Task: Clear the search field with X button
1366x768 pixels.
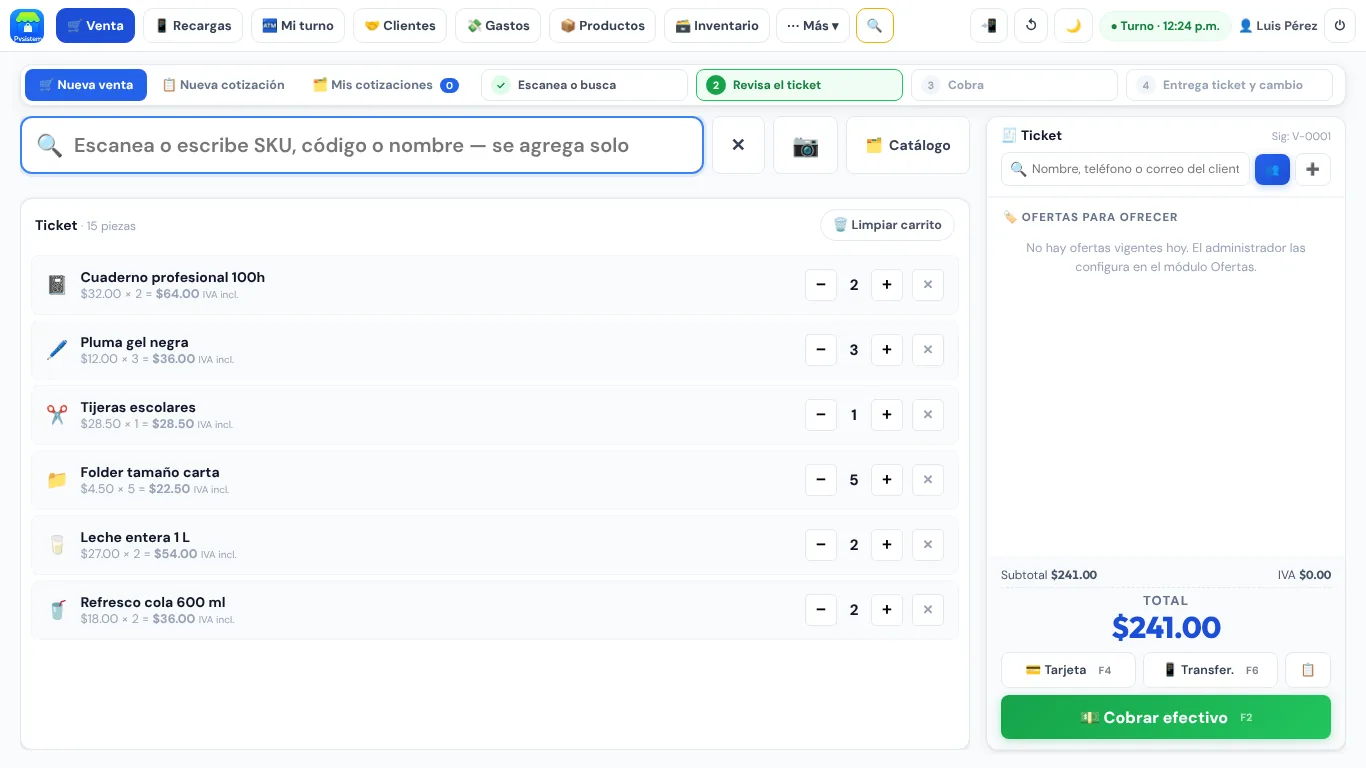Action: pyautogui.click(x=738, y=145)
